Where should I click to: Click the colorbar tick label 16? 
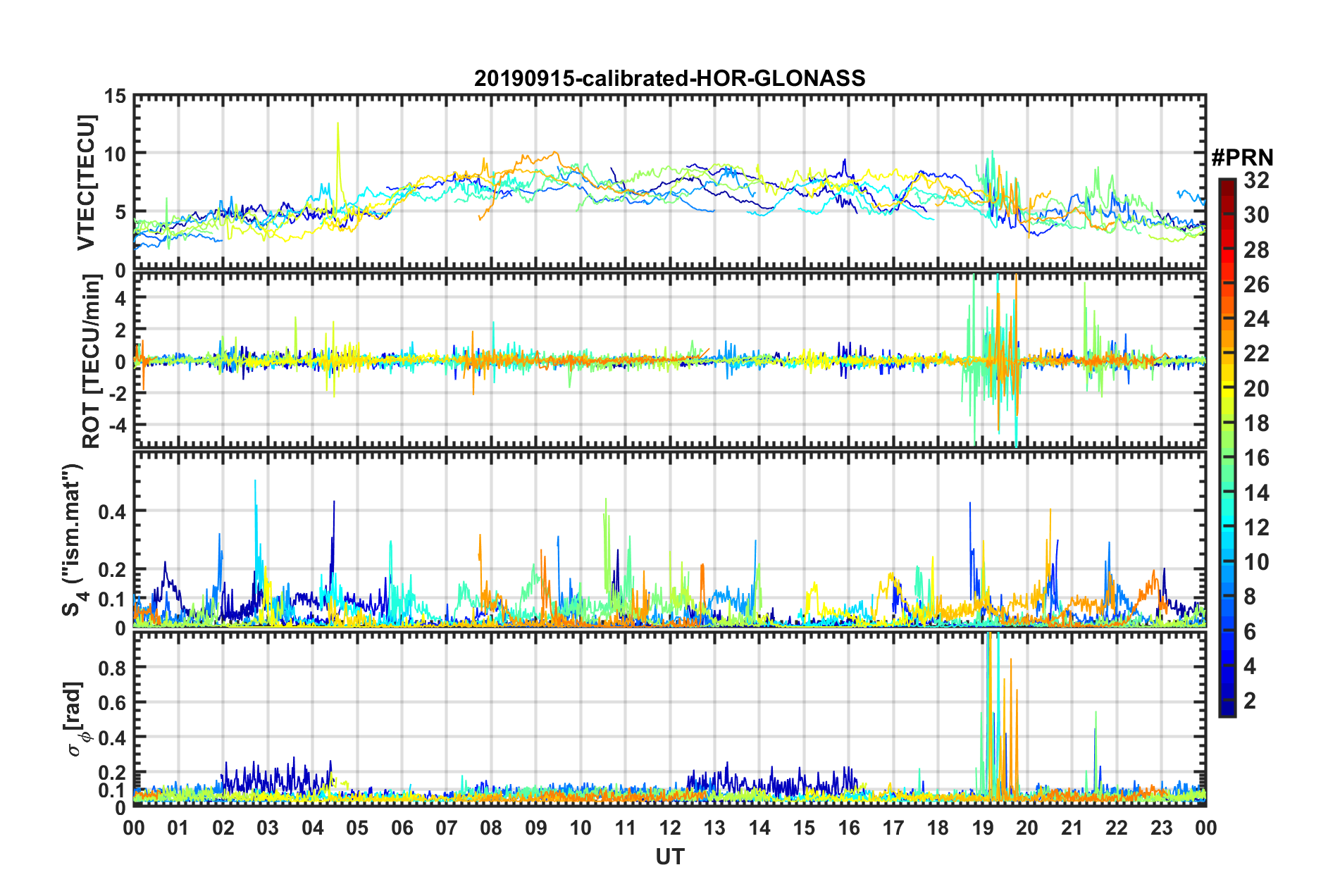coord(1256,458)
